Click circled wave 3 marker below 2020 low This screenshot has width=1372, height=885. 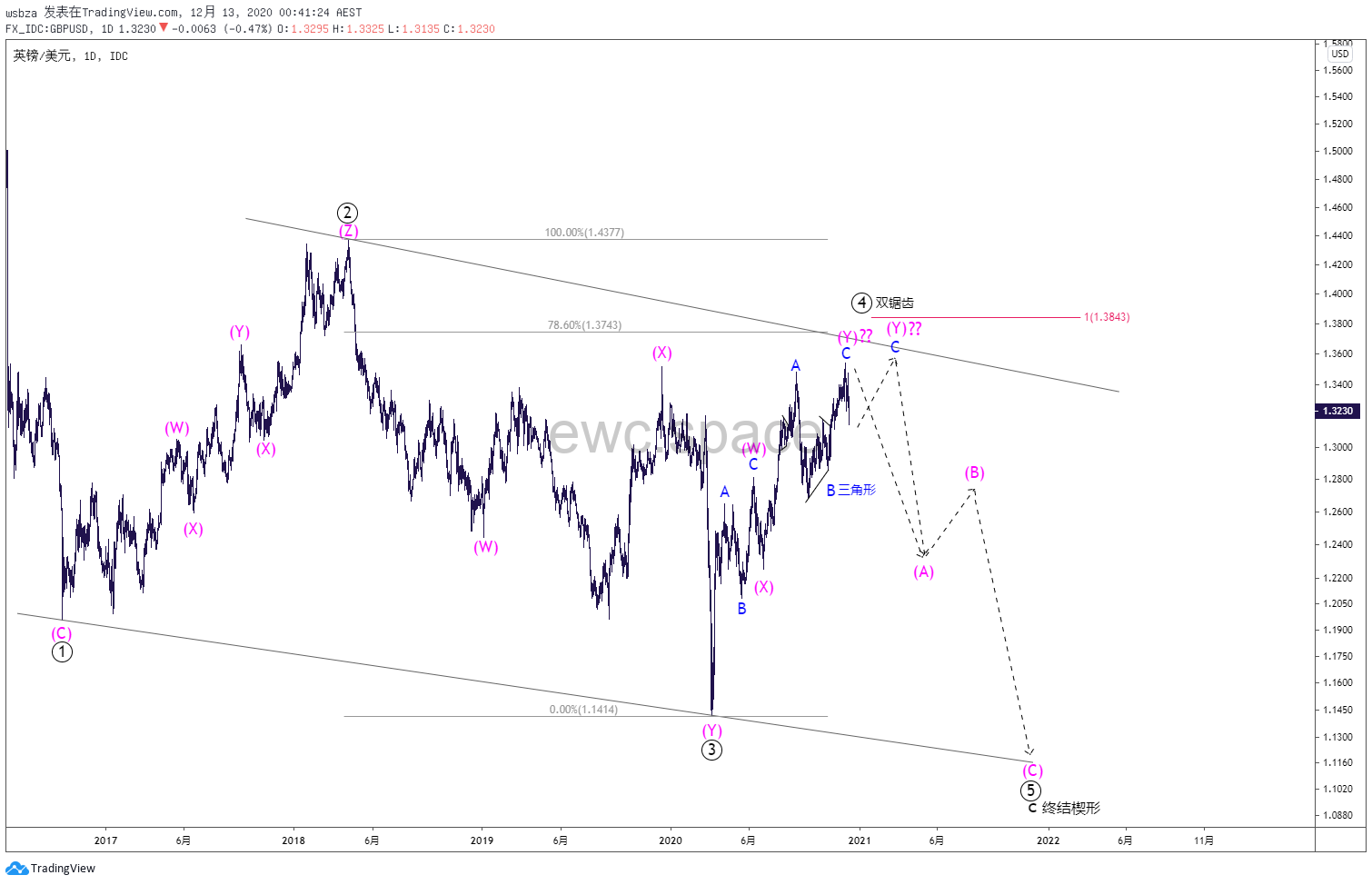pyautogui.click(x=711, y=750)
